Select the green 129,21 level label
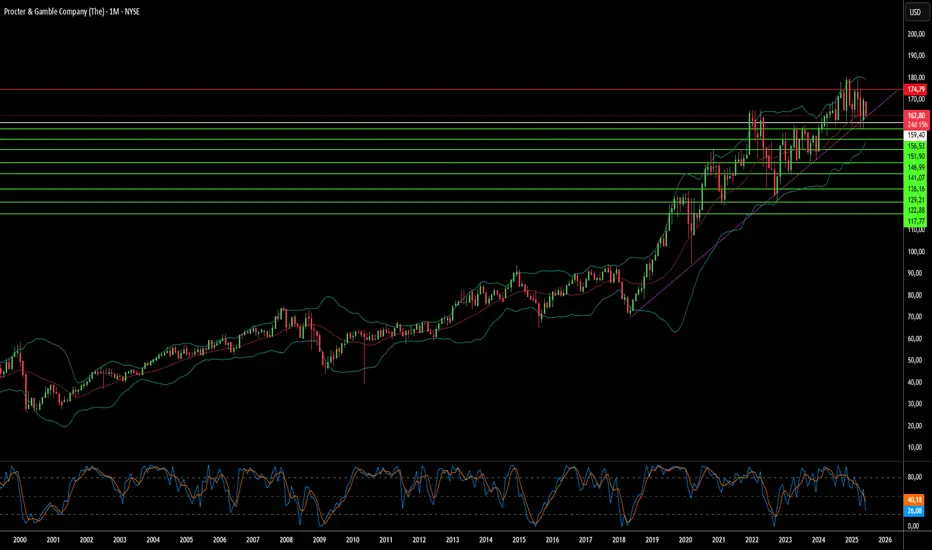932x550 pixels. pyautogui.click(x=916, y=200)
